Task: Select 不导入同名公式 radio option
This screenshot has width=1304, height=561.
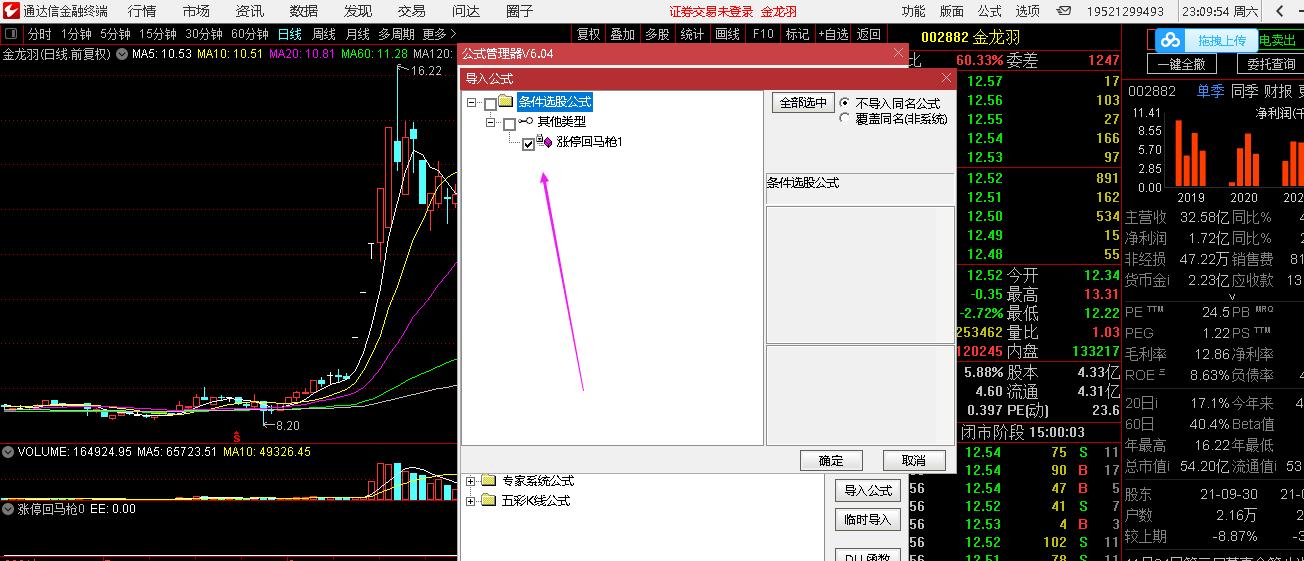Action: pyautogui.click(x=845, y=103)
